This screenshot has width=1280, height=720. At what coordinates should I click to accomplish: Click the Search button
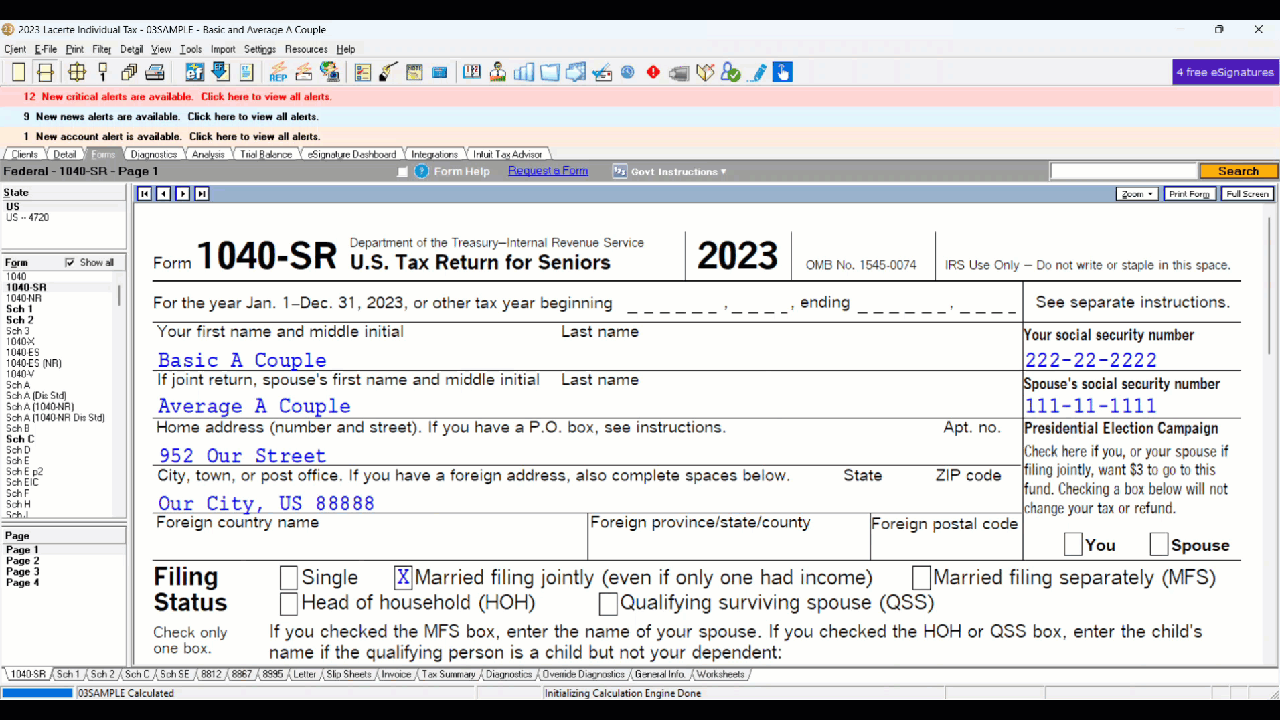point(1238,171)
